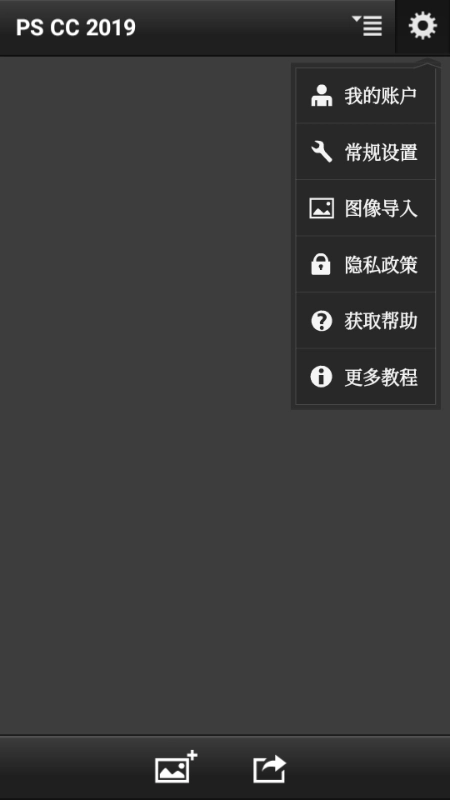Open 更多教程 menu entry
Viewport: 450px width, 800px height.
click(366, 377)
